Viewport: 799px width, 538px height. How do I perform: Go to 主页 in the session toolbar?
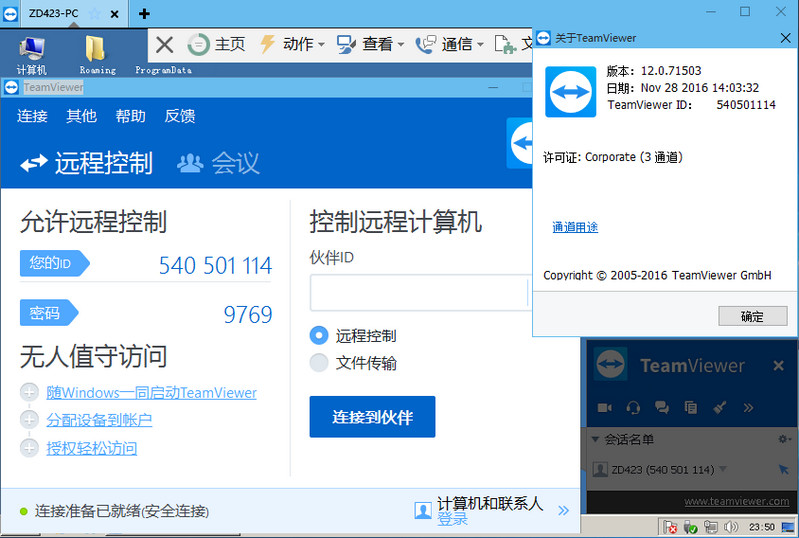point(216,44)
